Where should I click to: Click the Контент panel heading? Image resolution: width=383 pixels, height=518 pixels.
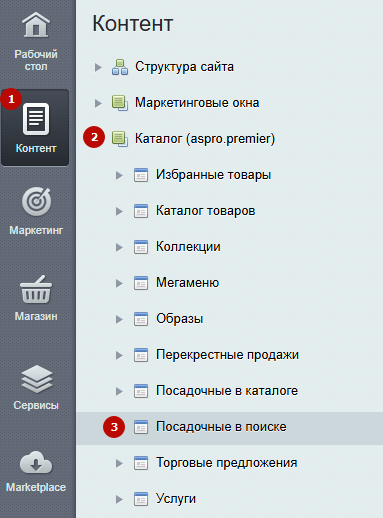coord(133,23)
